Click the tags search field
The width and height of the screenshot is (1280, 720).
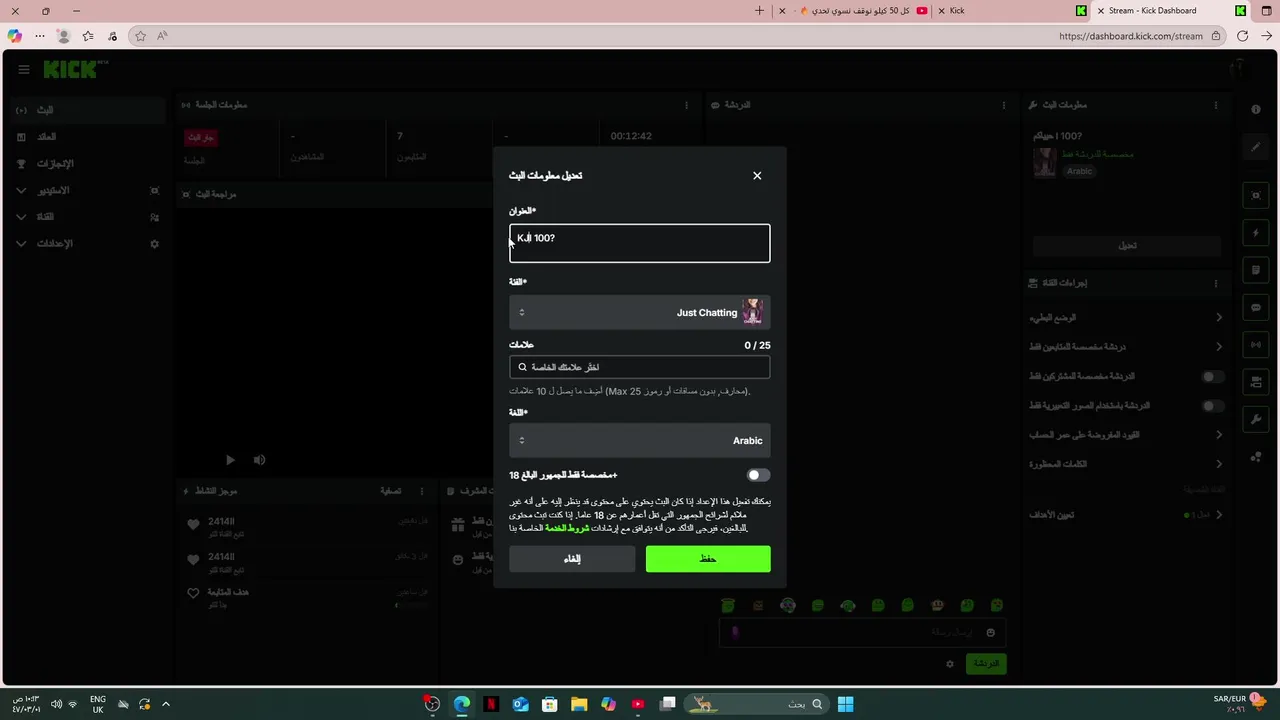tap(640, 367)
